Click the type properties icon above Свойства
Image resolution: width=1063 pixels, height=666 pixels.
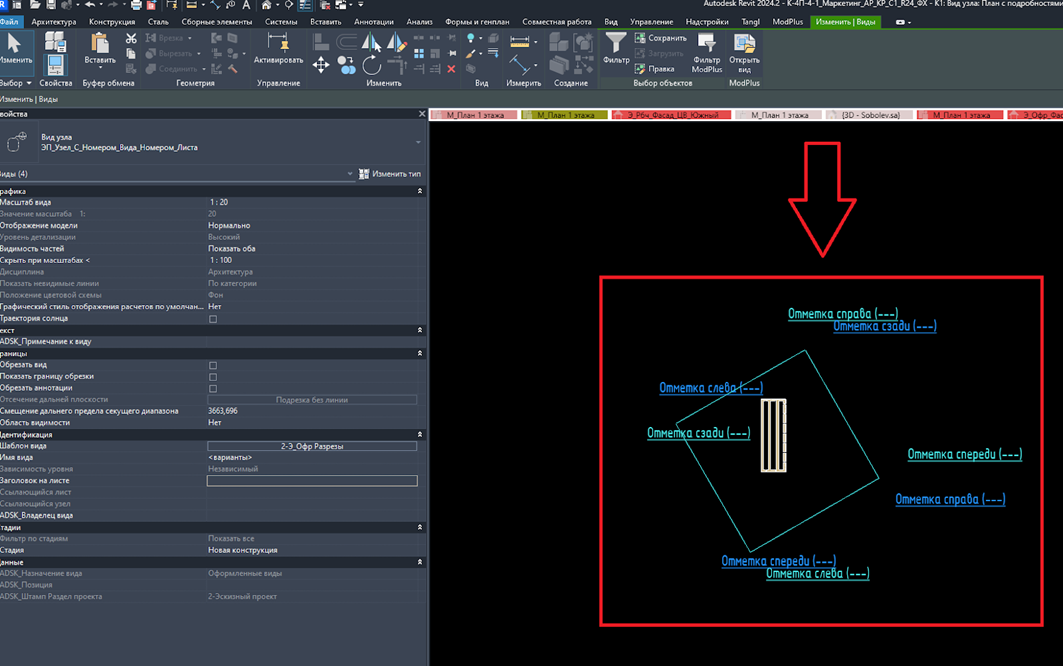(x=55, y=42)
